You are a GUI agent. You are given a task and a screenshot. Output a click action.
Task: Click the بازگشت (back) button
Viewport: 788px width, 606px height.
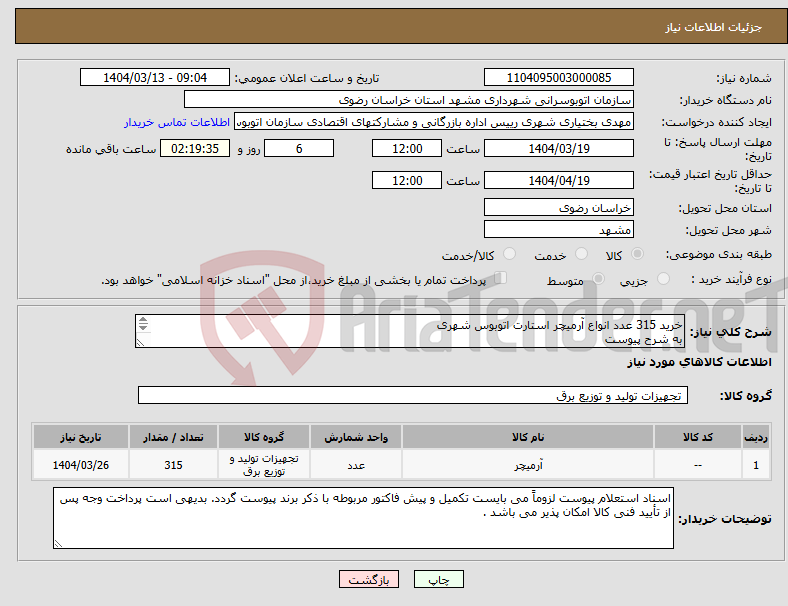tap(369, 579)
